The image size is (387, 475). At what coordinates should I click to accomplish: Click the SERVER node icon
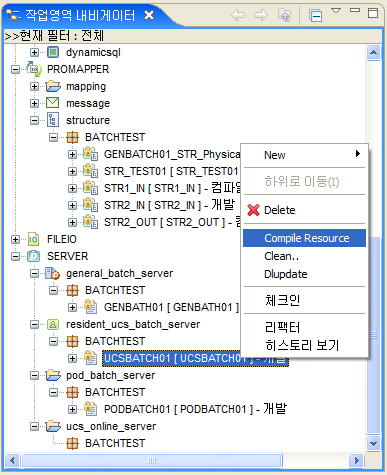point(34,256)
